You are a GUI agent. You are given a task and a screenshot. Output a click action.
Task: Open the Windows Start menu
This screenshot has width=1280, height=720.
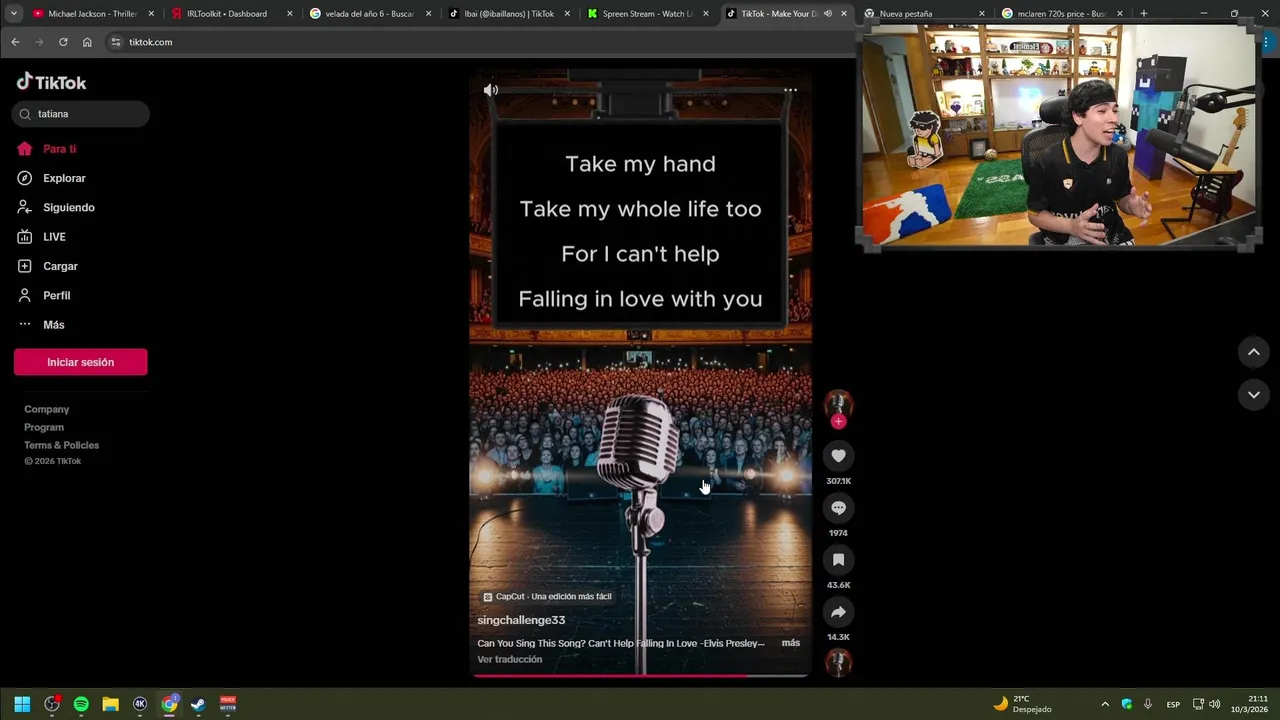[x=22, y=704]
